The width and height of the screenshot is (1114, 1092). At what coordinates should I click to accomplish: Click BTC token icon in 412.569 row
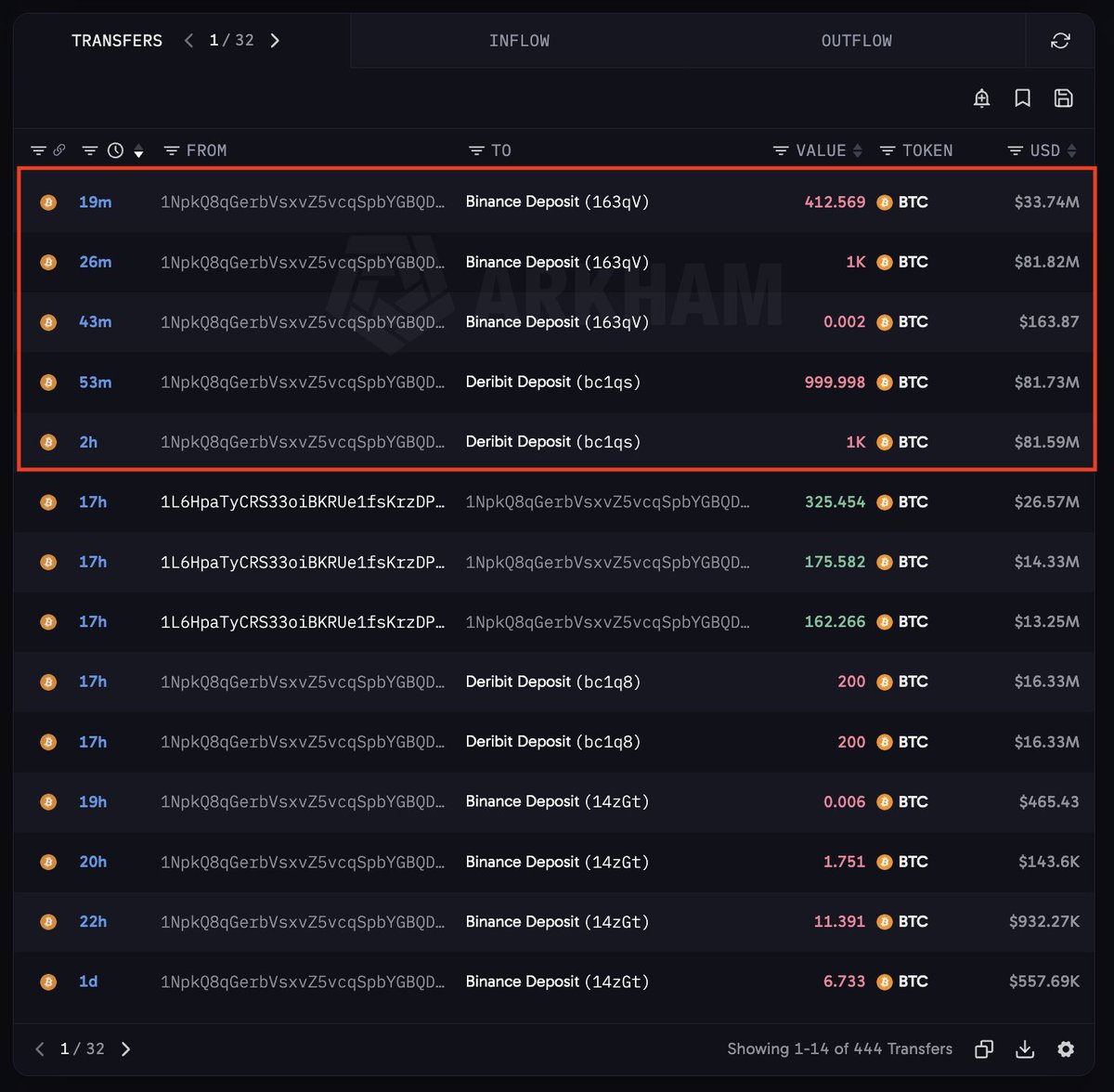click(x=885, y=202)
